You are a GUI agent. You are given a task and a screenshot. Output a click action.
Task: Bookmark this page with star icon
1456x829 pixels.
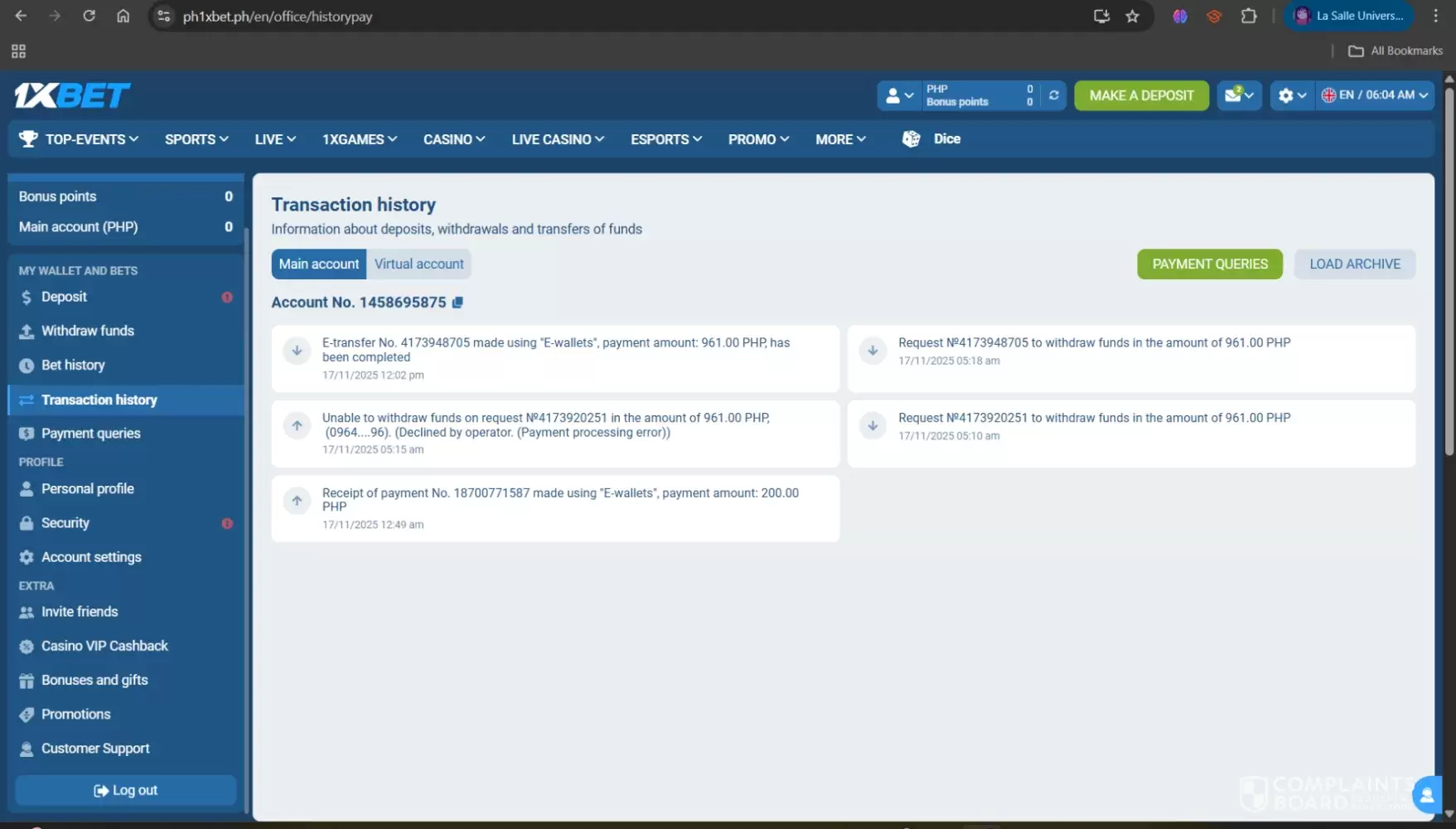pyautogui.click(x=1132, y=16)
